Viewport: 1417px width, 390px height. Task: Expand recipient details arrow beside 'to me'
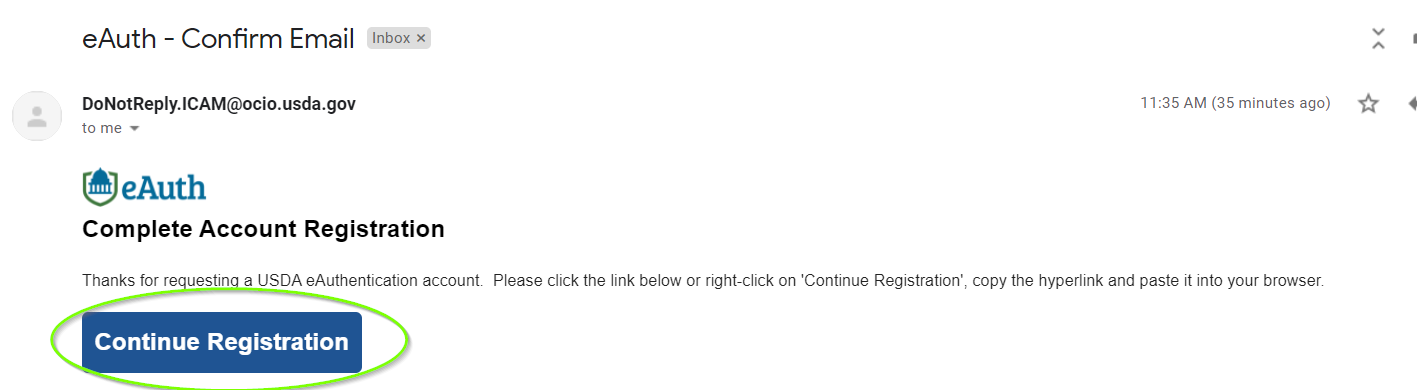click(x=134, y=129)
